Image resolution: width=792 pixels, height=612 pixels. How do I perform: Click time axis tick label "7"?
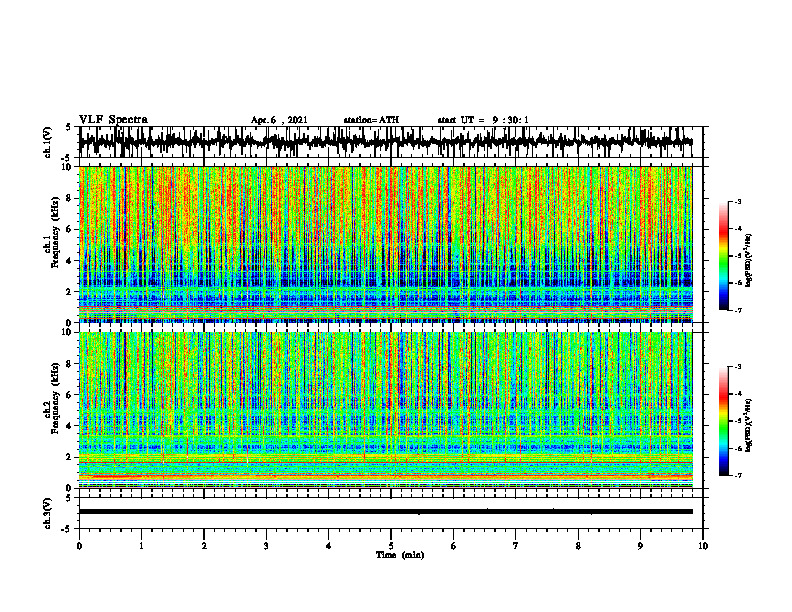click(x=516, y=546)
